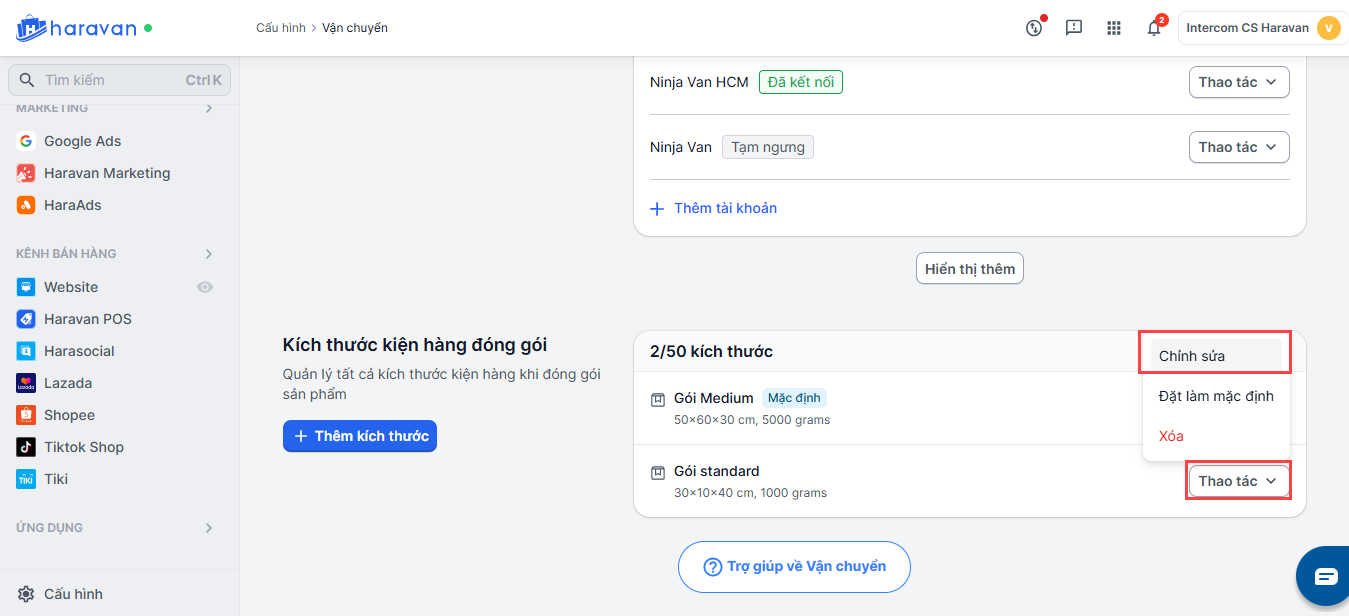Open the Tiktok Shop sales channel
The width and height of the screenshot is (1349, 616).
tap(83, 447)
